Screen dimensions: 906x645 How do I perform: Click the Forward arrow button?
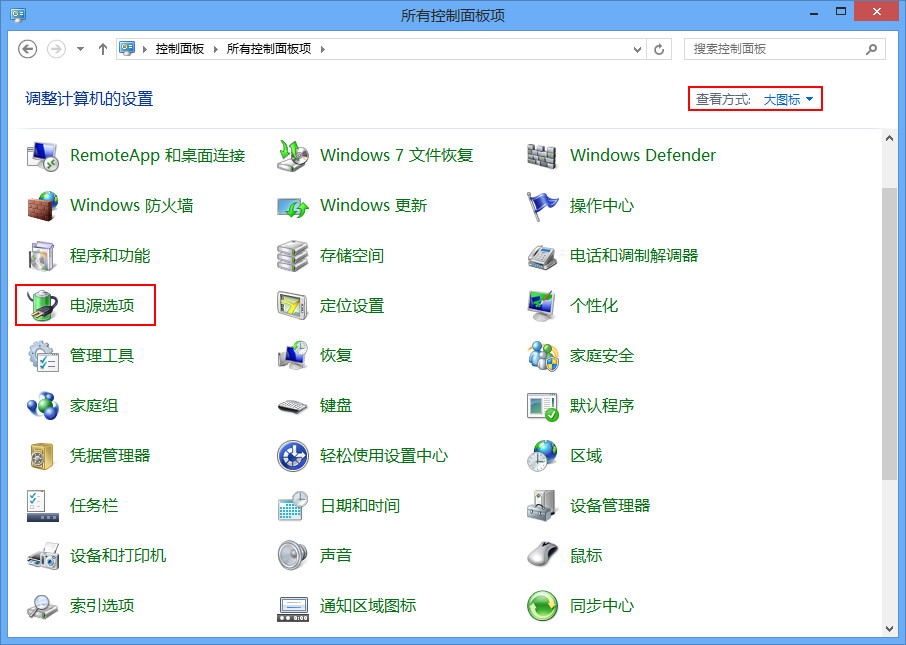pyautogui.click(x=56, y=49)
